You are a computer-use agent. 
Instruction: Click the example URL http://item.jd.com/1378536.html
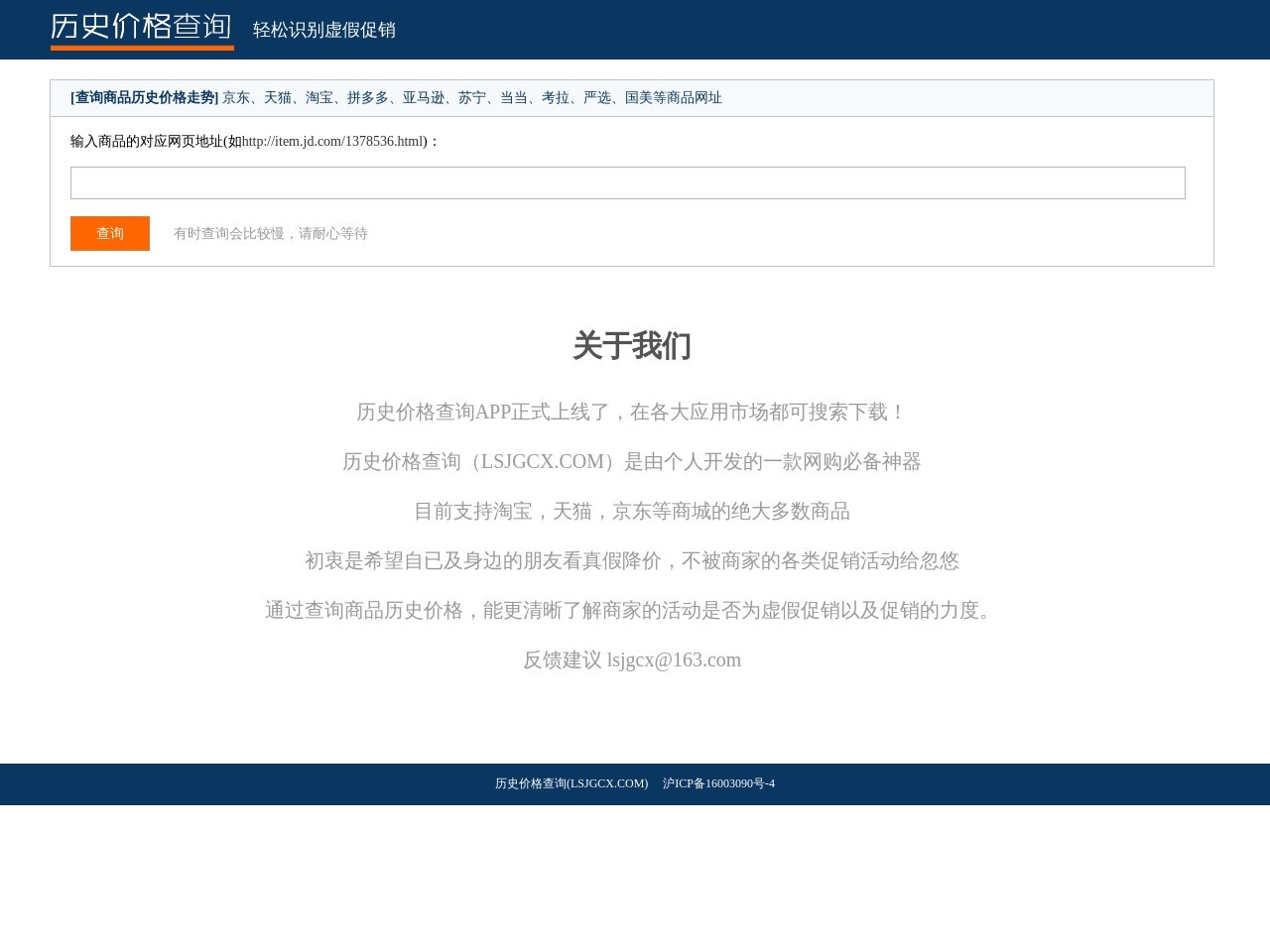click(334, 141)
